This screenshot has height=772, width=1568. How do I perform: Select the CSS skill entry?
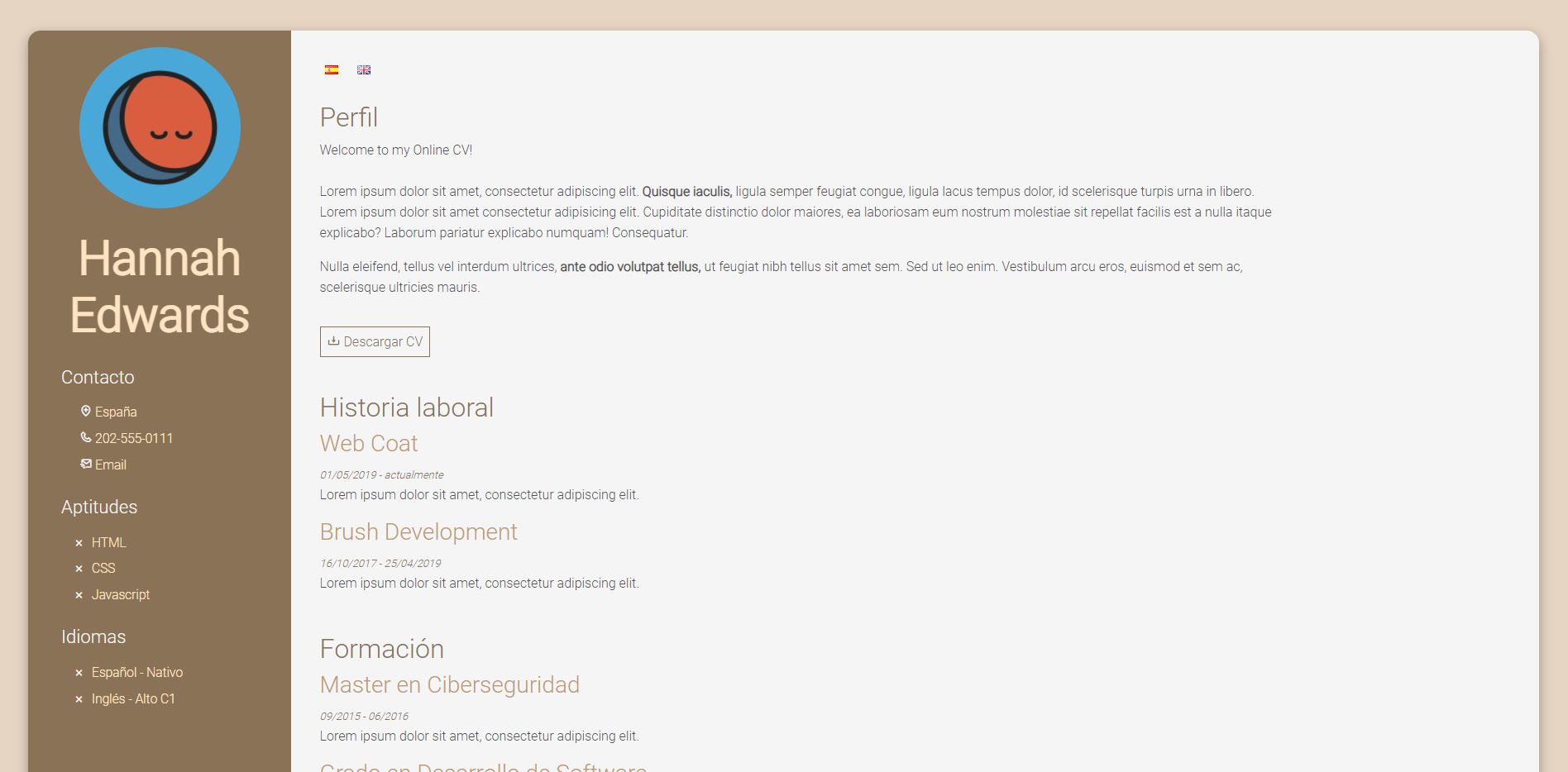103,568
